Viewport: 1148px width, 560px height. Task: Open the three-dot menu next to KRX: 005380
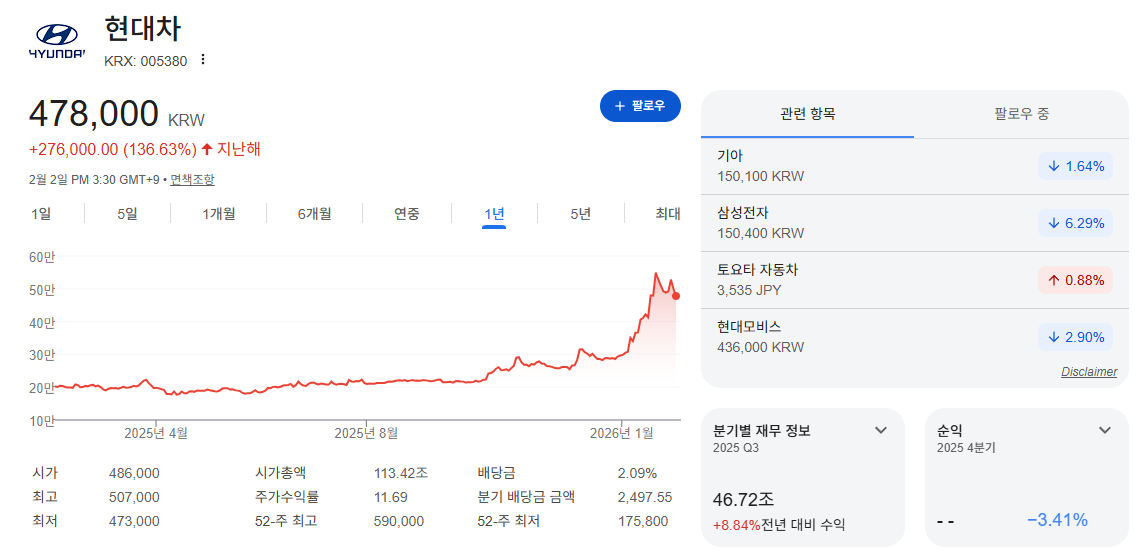[203, 59]
